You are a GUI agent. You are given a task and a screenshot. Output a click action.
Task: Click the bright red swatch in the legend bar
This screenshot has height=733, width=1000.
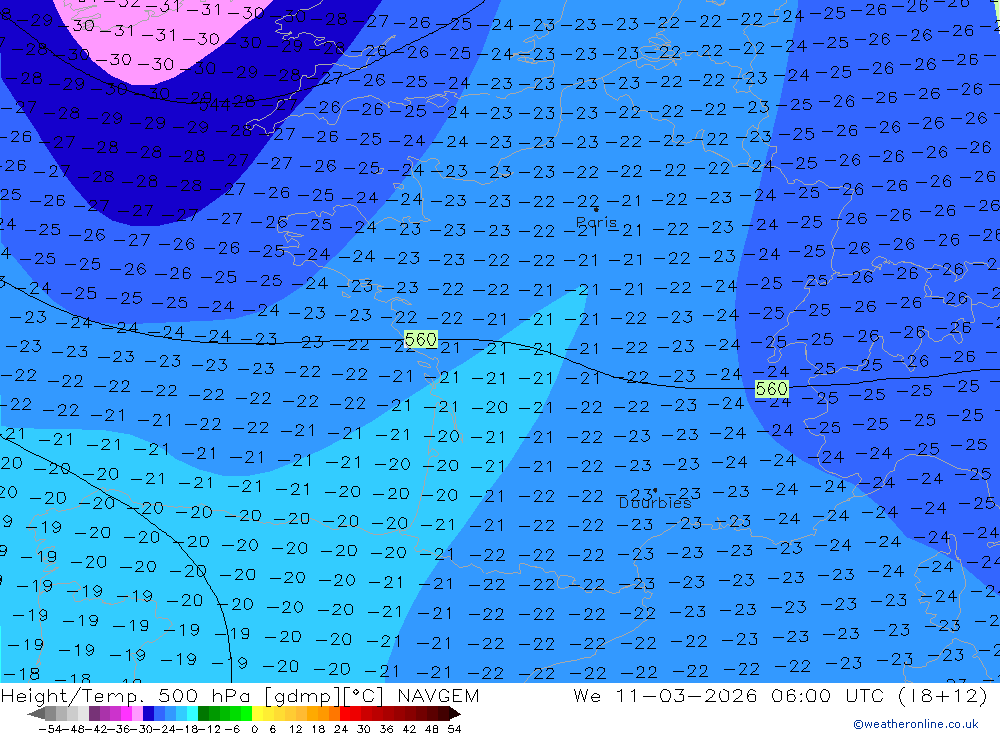click(345, 713)
